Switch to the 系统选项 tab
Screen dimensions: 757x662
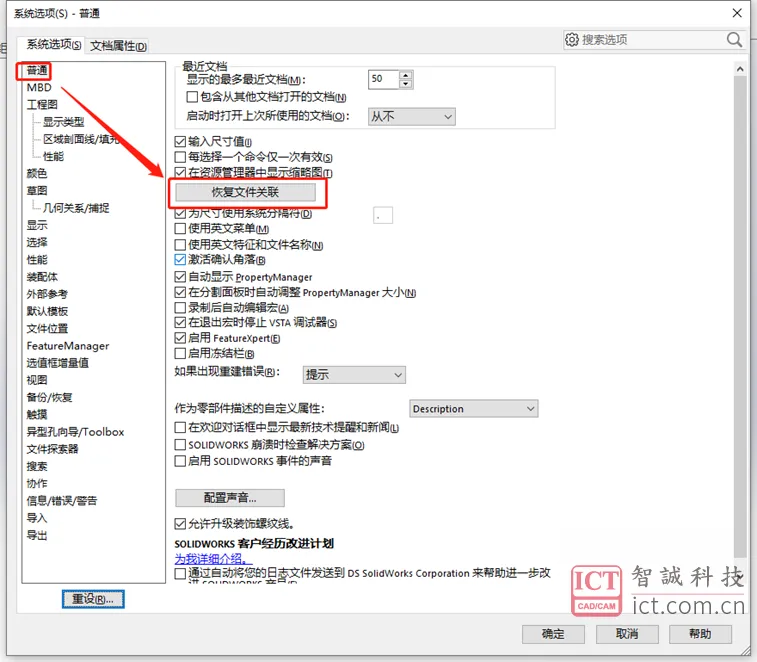click(54, 44)
